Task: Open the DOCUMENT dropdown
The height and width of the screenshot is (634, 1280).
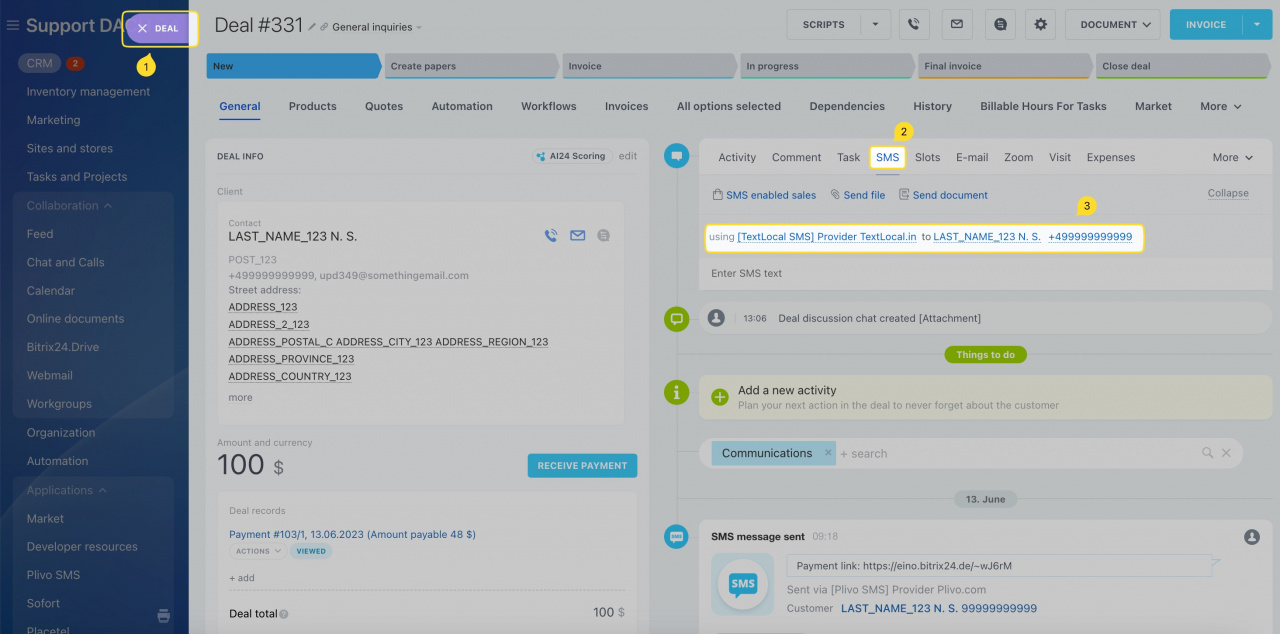Action: point(1112,24)
